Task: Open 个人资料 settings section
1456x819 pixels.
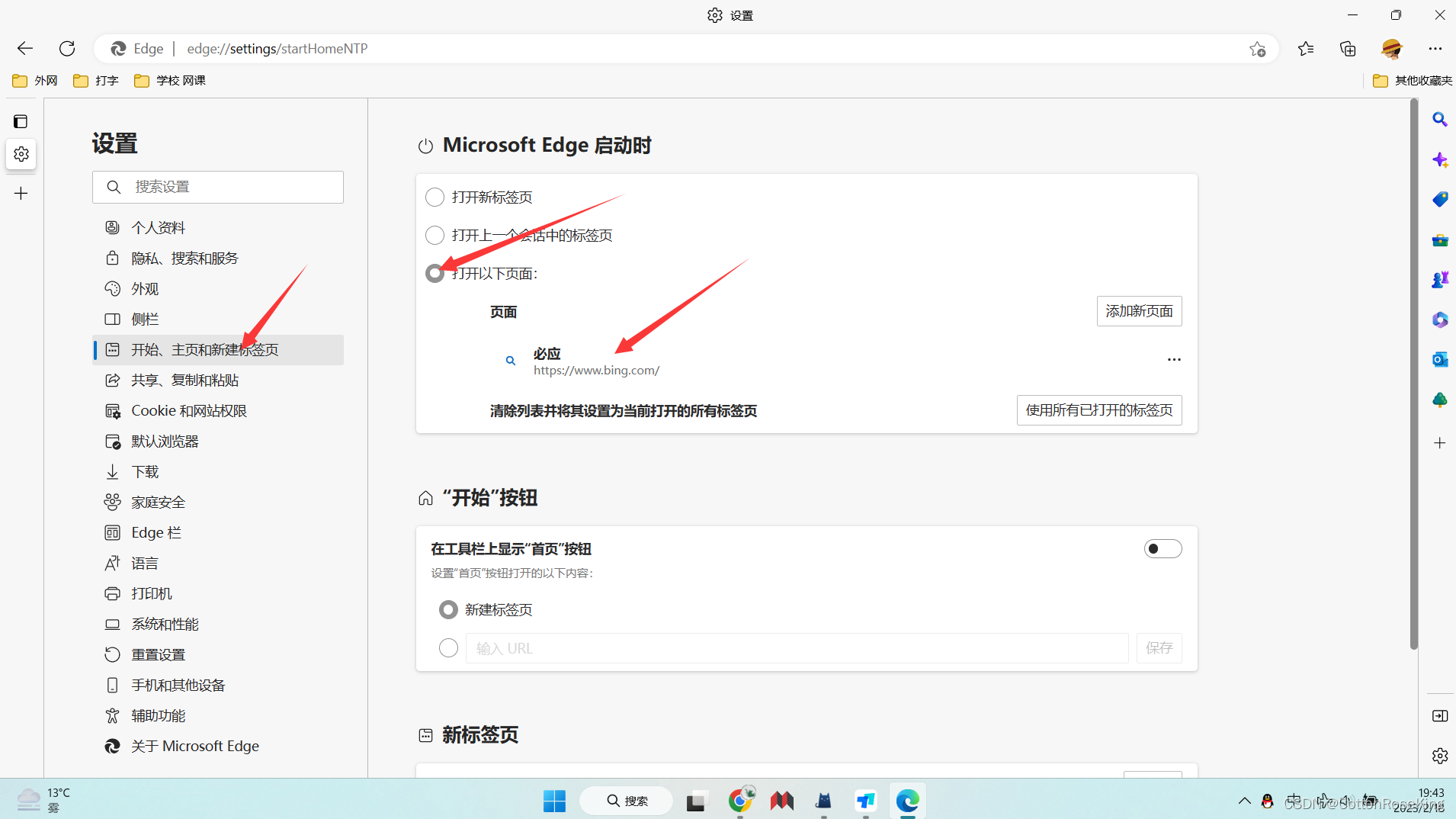Action: [x=218, y=228]
